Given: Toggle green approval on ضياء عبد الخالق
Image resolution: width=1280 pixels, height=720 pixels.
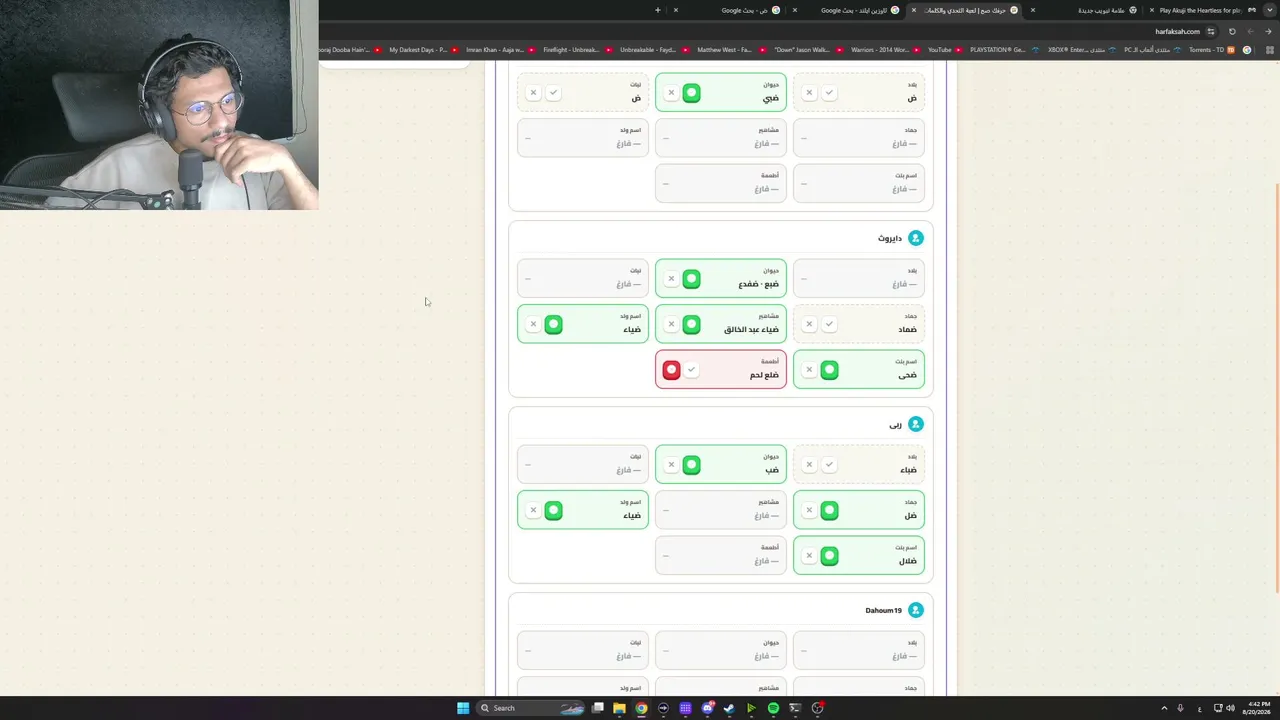Looking at the screenshot, I should tap(691, 324).
